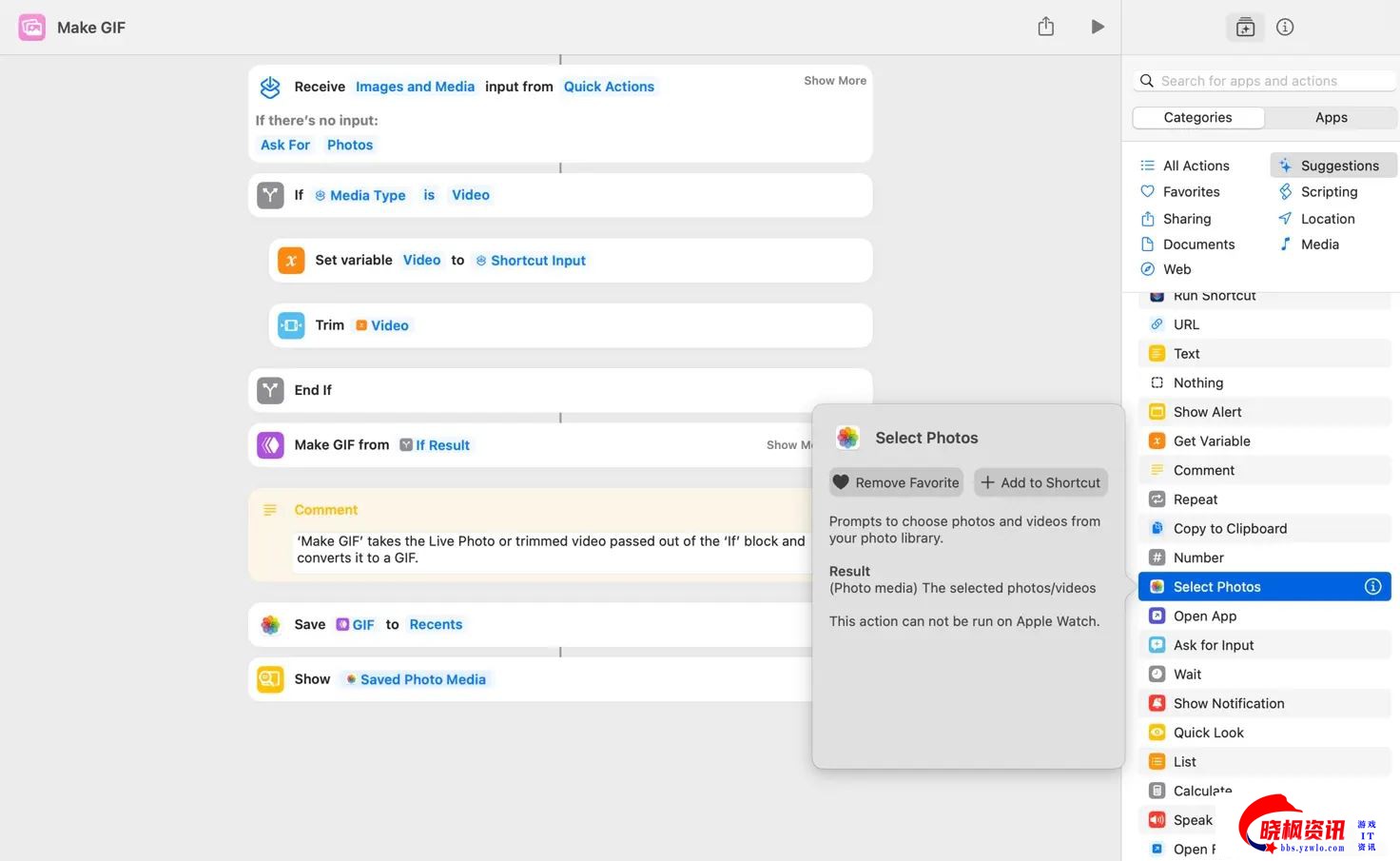The width and height of the screenshot is (1400, 861).
Task: Change the Ask For option
Action: coord(285,145)
